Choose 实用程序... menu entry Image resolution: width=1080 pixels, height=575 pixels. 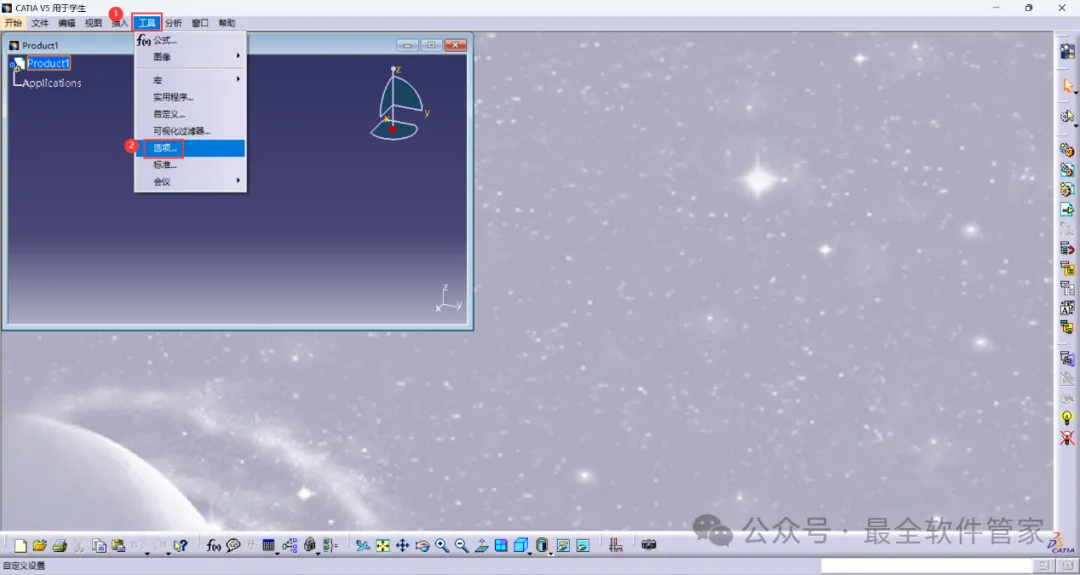coord(190,97)
